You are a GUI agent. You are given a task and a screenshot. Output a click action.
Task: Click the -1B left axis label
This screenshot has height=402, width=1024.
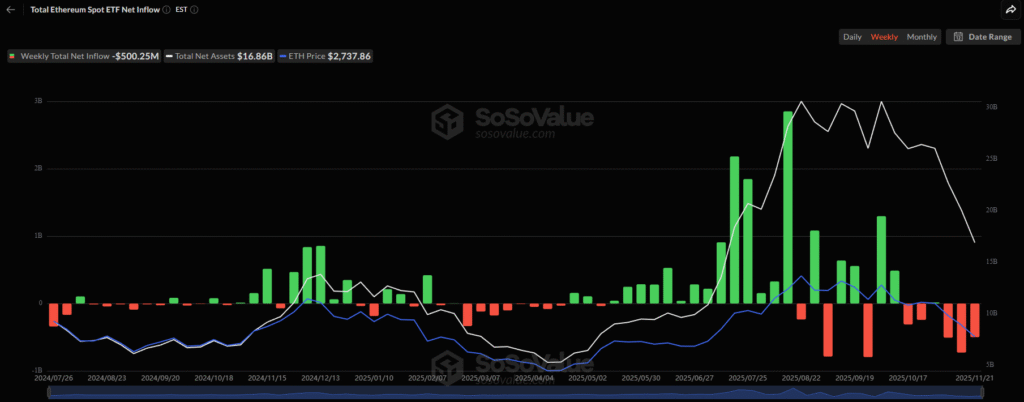click(x=36, y=370)
